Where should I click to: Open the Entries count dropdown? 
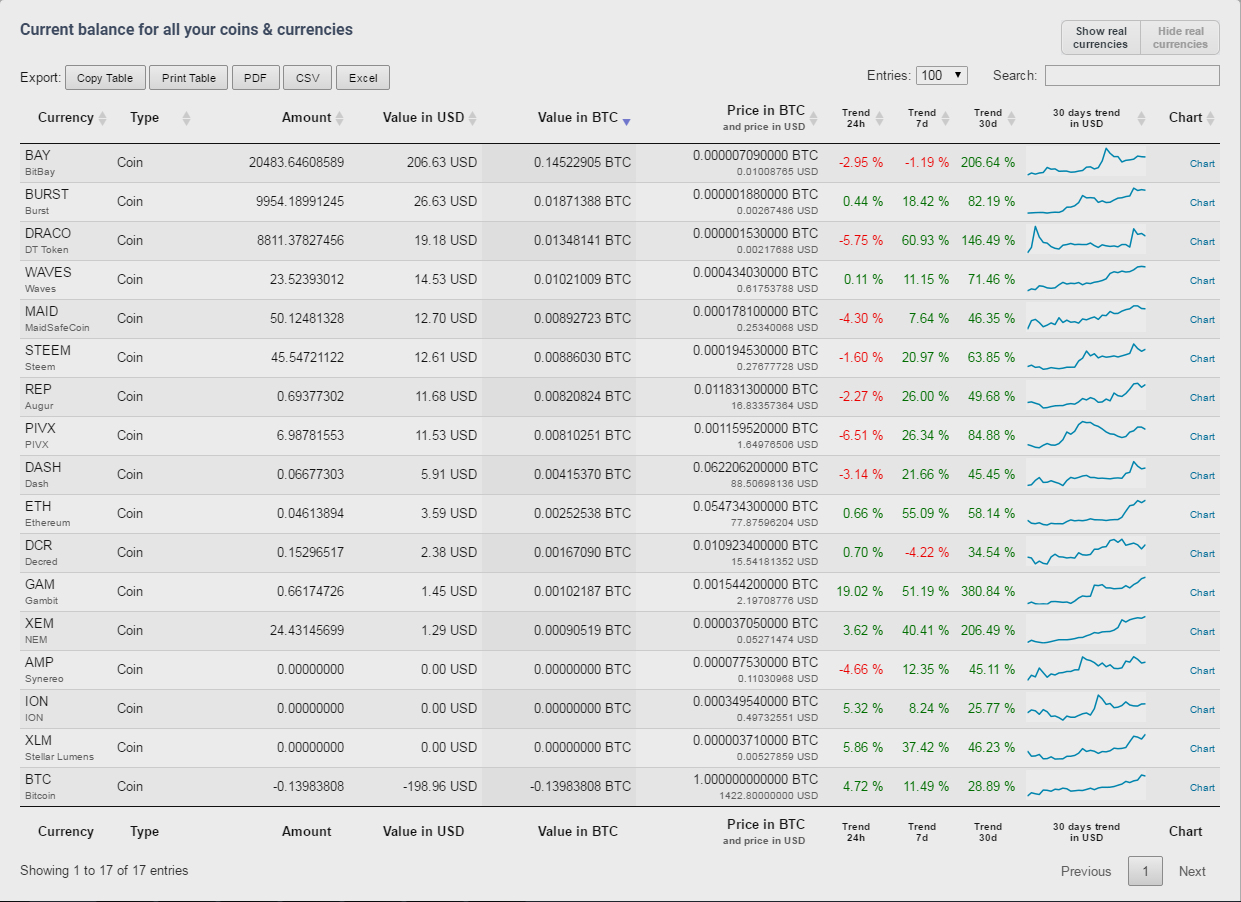pyautogui.click(x=942, y=76)
